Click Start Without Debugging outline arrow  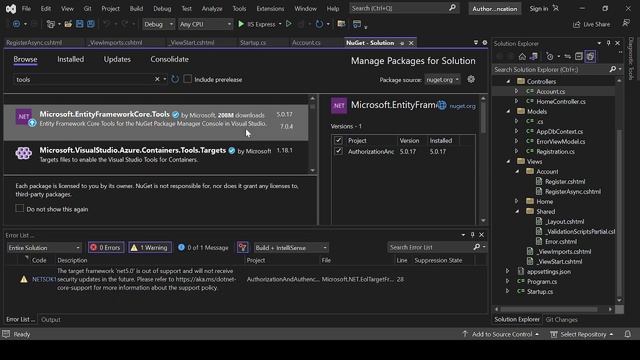point(289,24)
